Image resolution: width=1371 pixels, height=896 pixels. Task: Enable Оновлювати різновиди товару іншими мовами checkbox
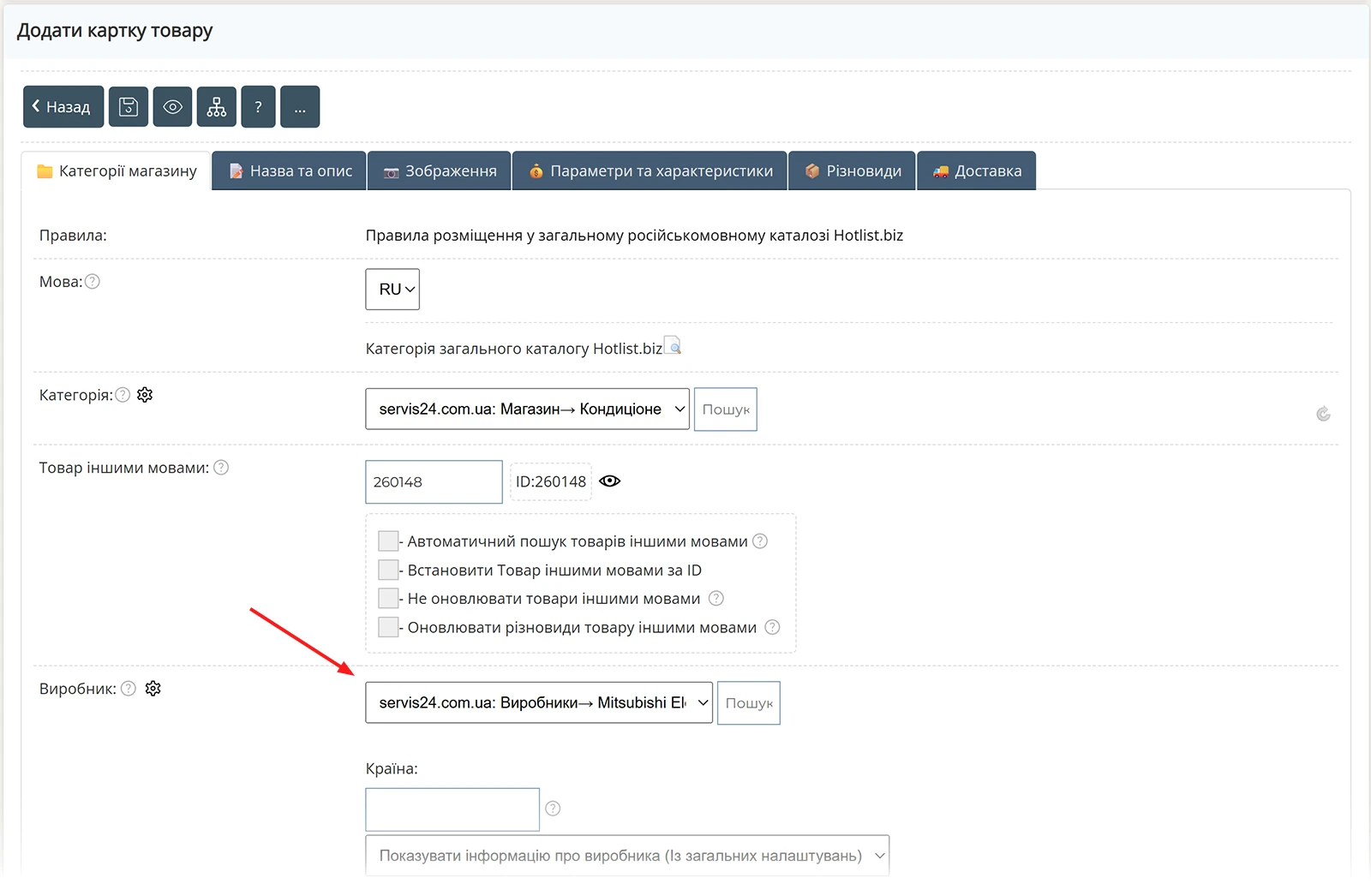(x=388, y=628)
